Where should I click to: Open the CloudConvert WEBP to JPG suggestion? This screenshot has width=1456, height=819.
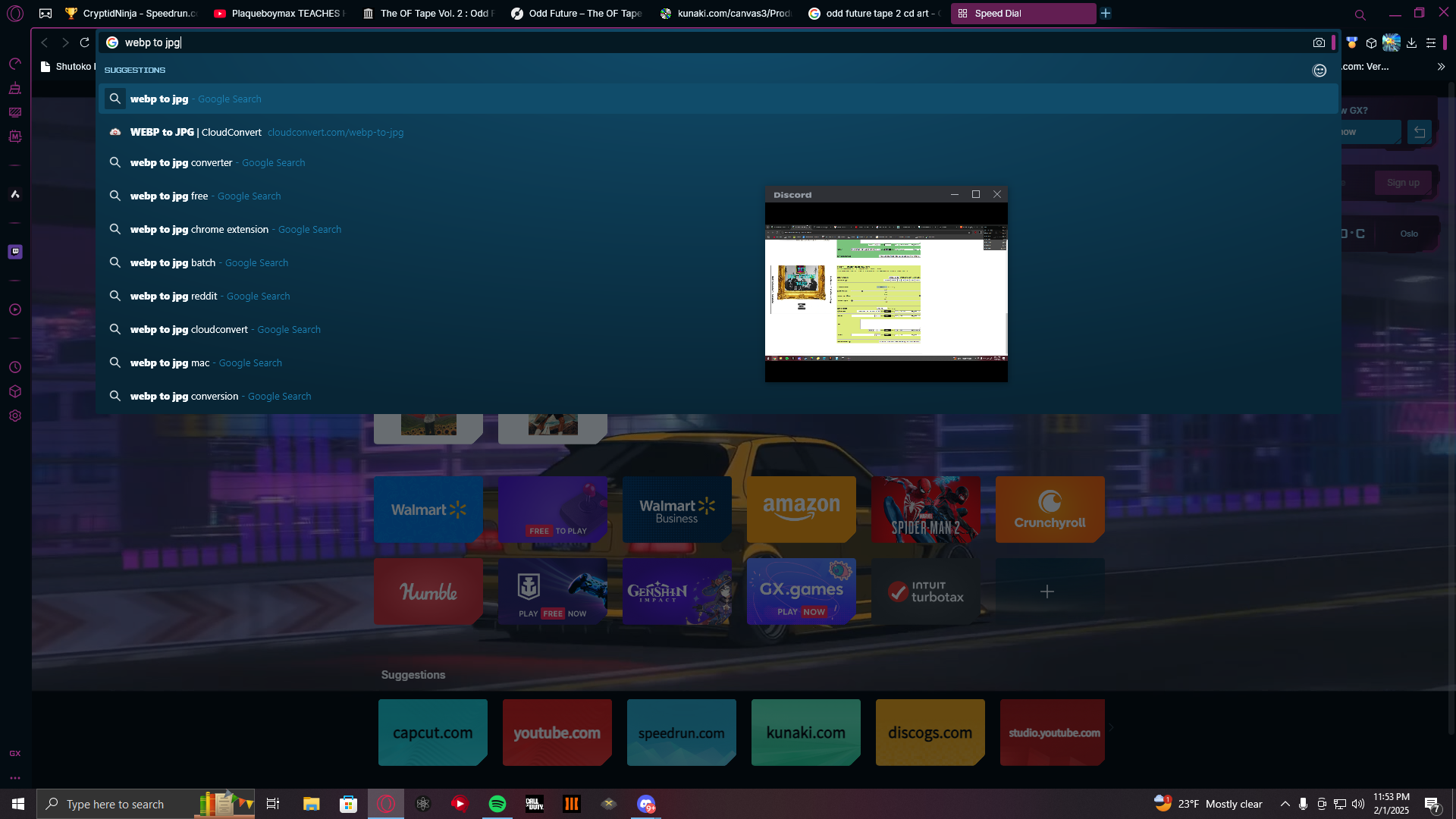coord(196,132)
